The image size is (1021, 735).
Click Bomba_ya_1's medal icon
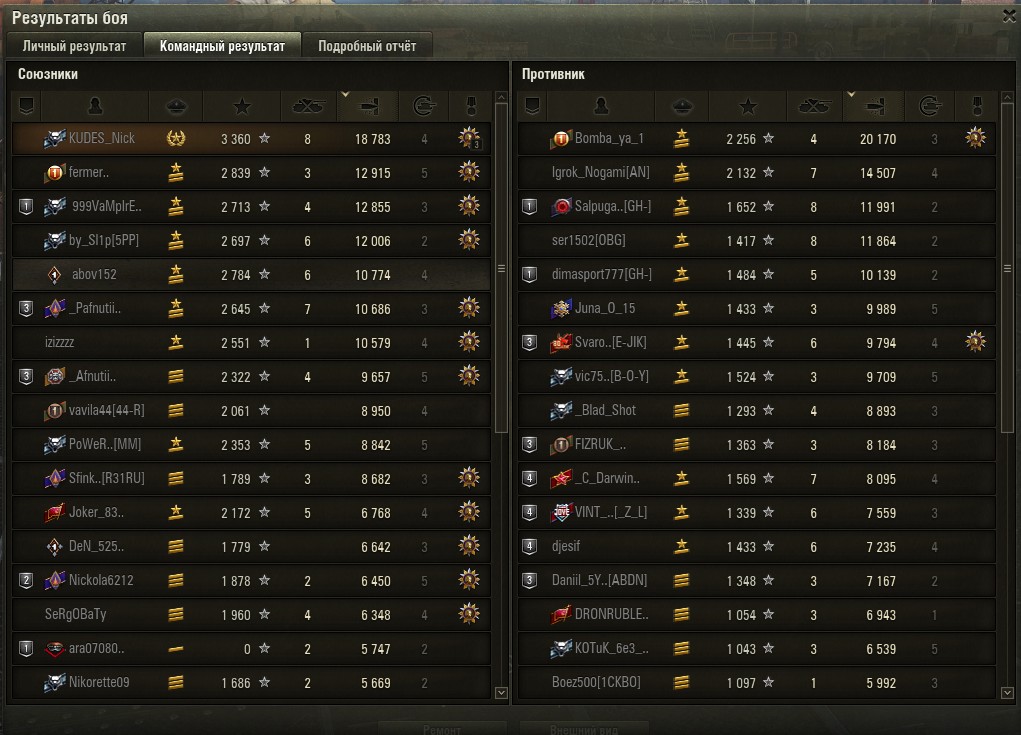pyautogui.click(x=975, y=138)
